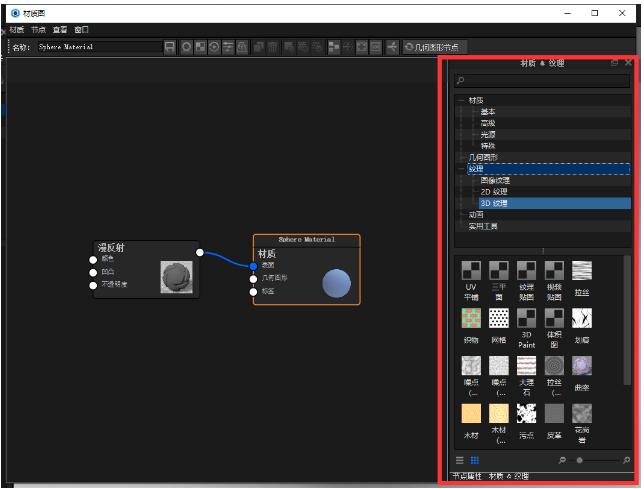
Task: Collapse the 纹理 tree category
Action: coord(462,169)
